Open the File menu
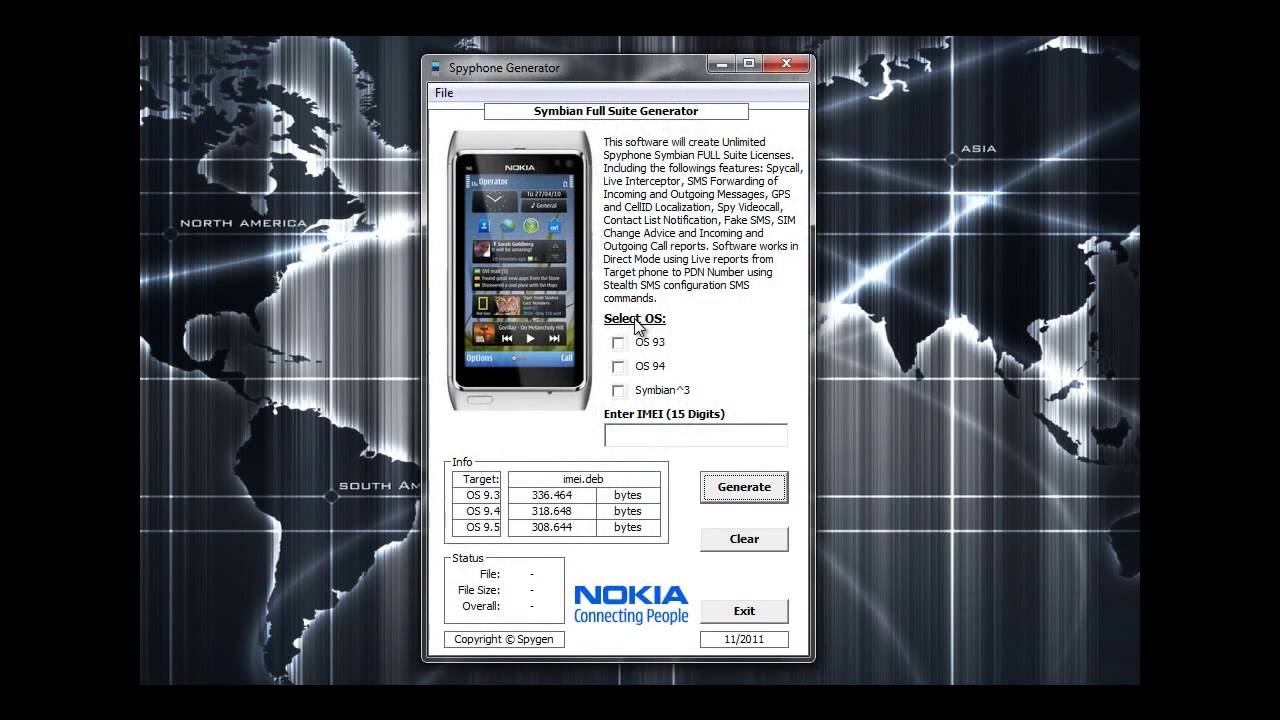 click(444, 93)
